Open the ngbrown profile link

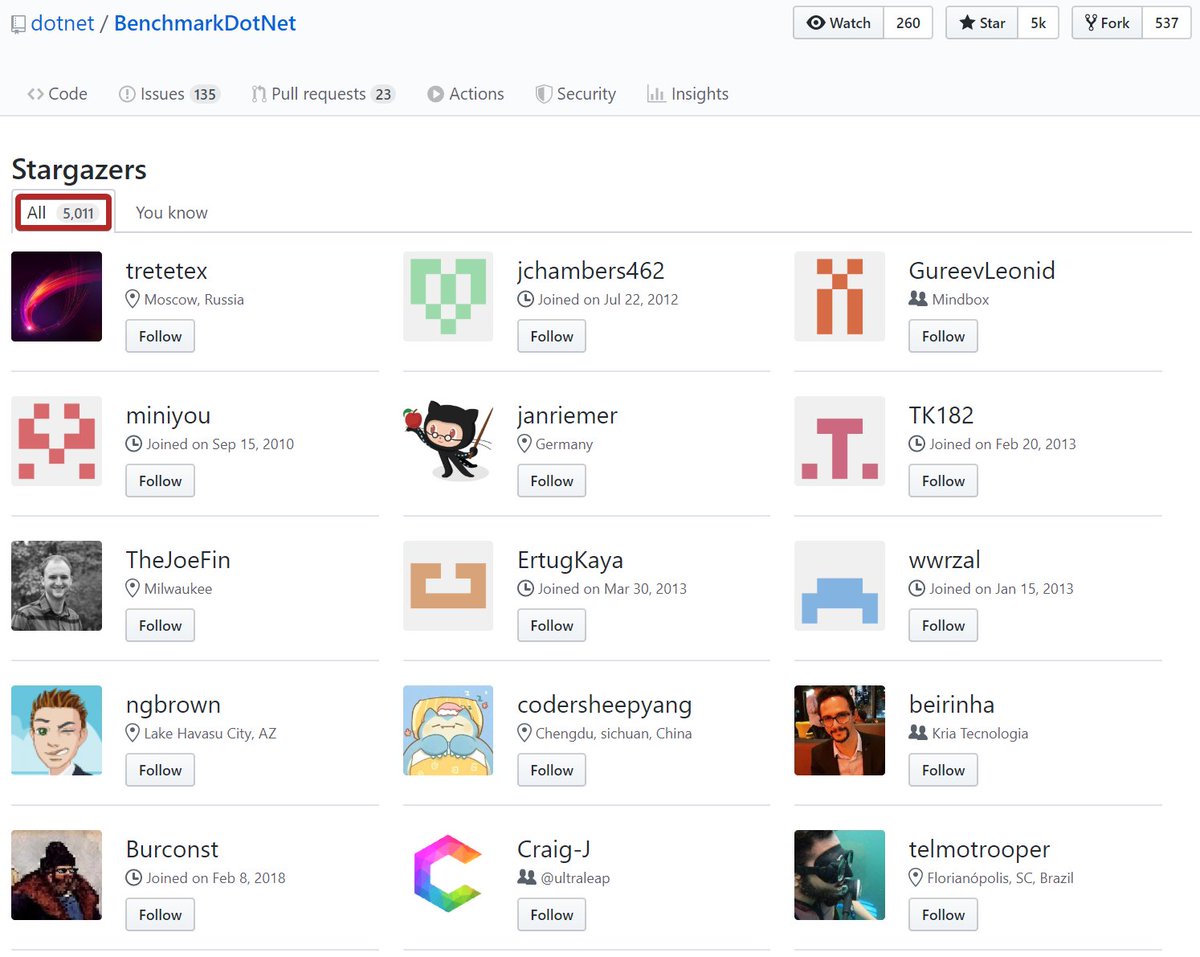click(173, 704)
